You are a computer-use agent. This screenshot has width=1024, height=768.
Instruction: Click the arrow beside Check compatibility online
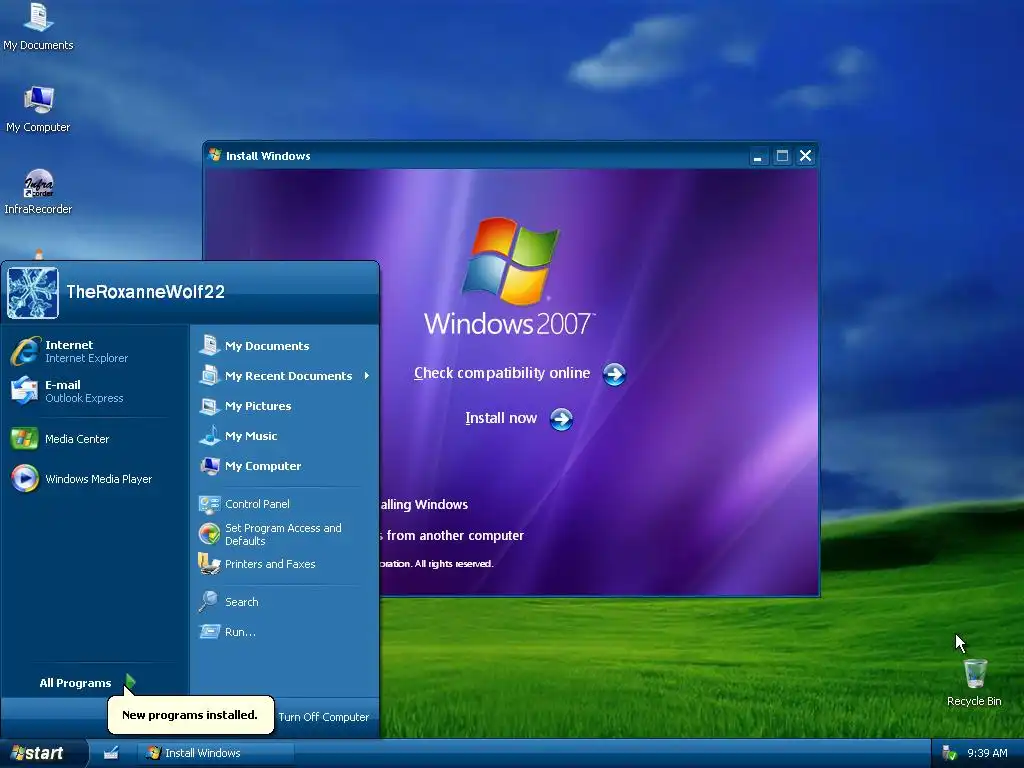click(614, 374)
